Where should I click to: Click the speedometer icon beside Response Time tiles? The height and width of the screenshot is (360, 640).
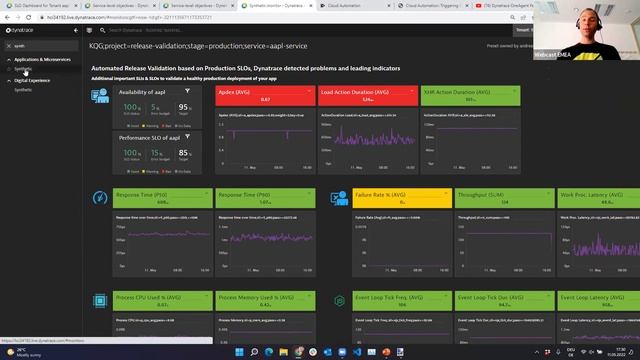click(100, 198)
